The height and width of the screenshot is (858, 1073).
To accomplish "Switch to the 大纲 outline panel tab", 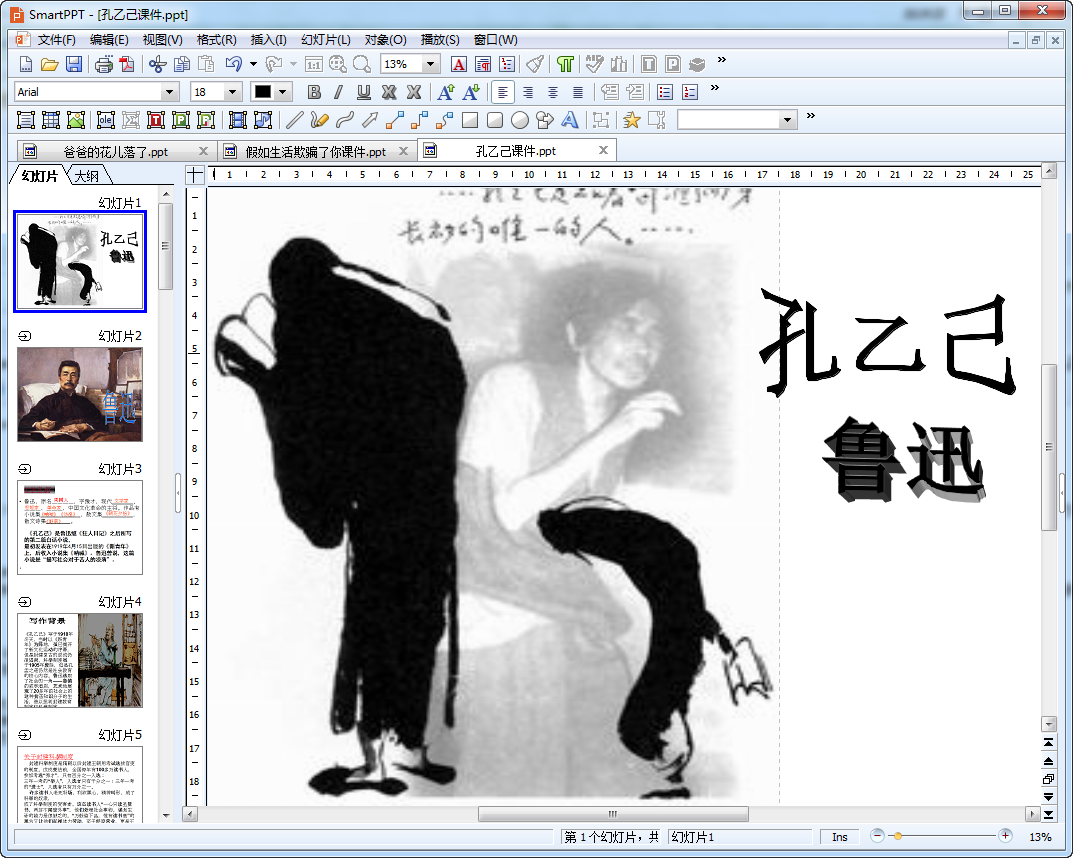I will coord(86,176).
